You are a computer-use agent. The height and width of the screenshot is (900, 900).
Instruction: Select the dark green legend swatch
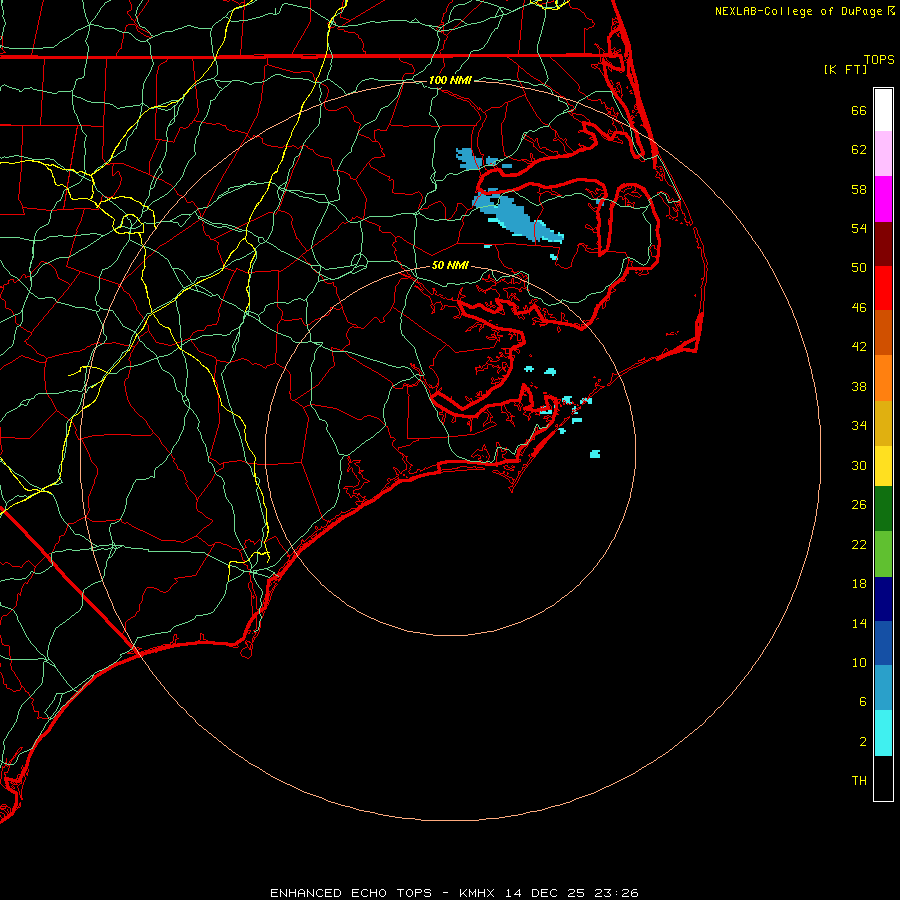click(883, 509)
